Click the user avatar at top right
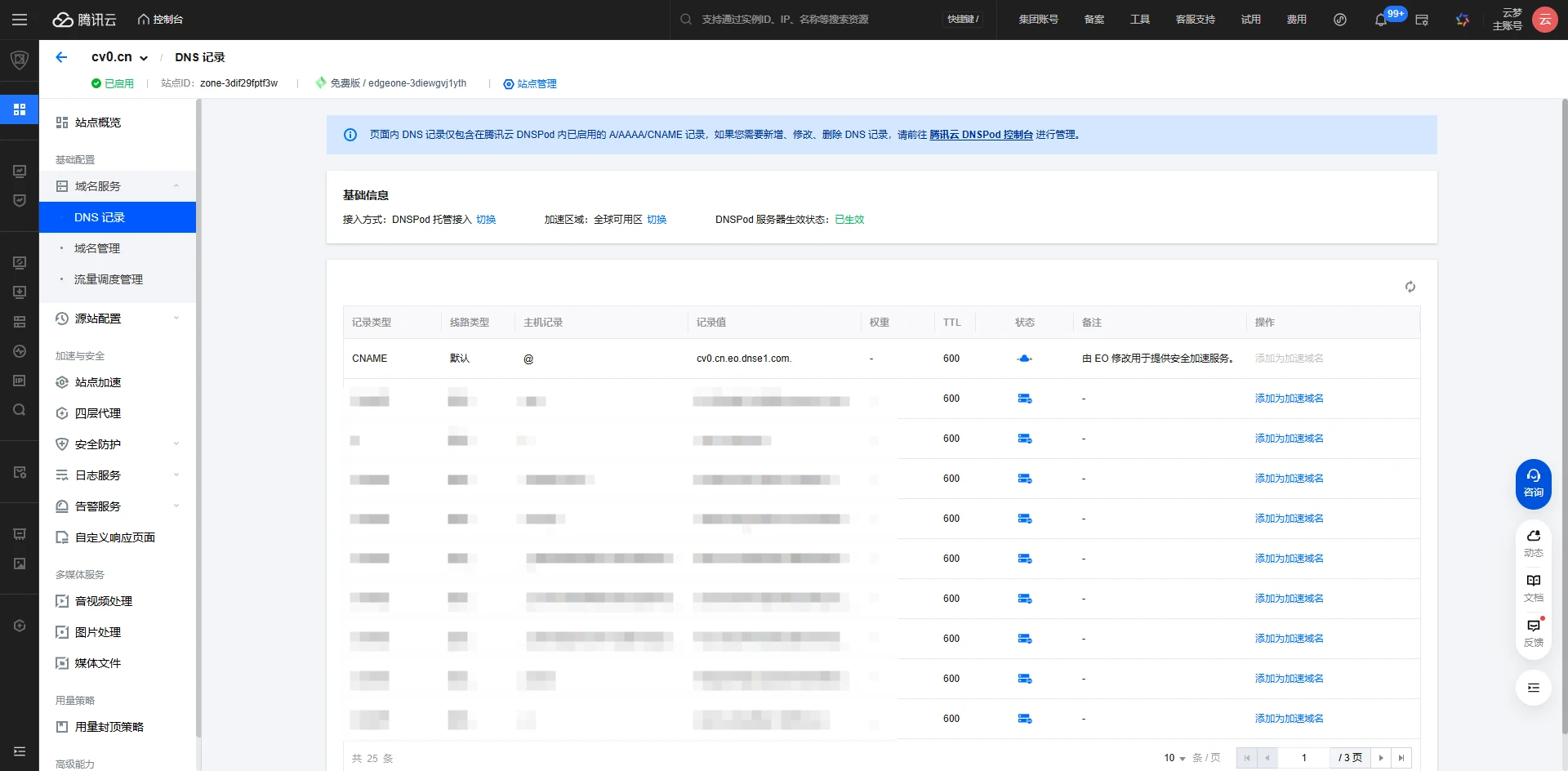1568x771 pixels. (x=1544, y=20)
